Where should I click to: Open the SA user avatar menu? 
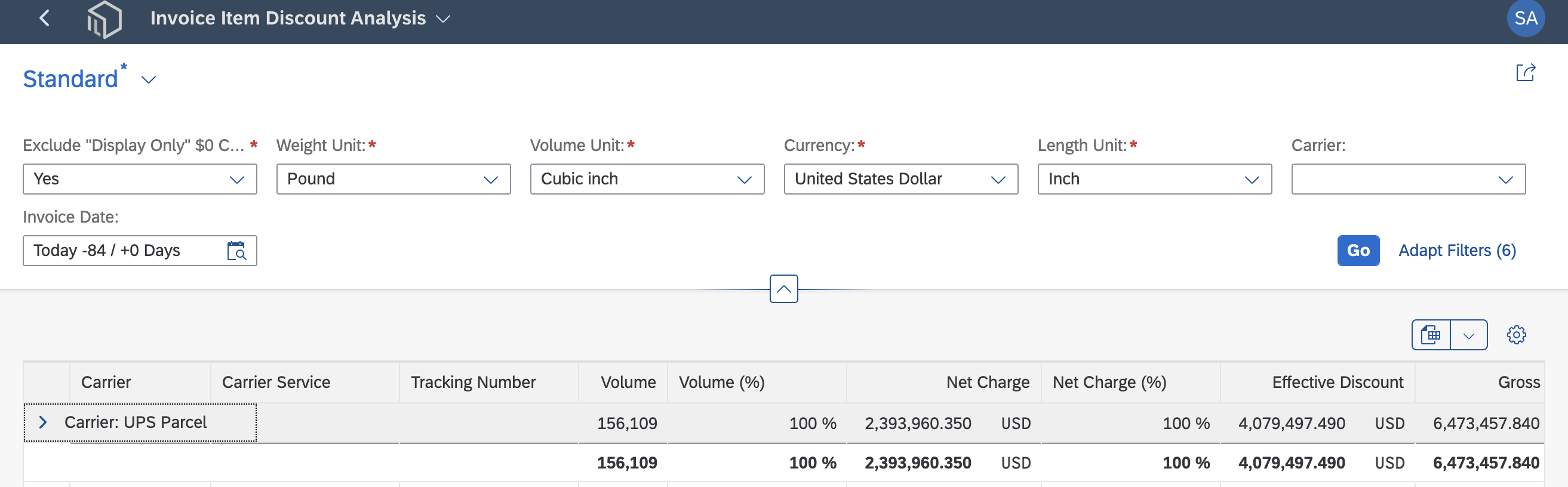(1526, 19)
